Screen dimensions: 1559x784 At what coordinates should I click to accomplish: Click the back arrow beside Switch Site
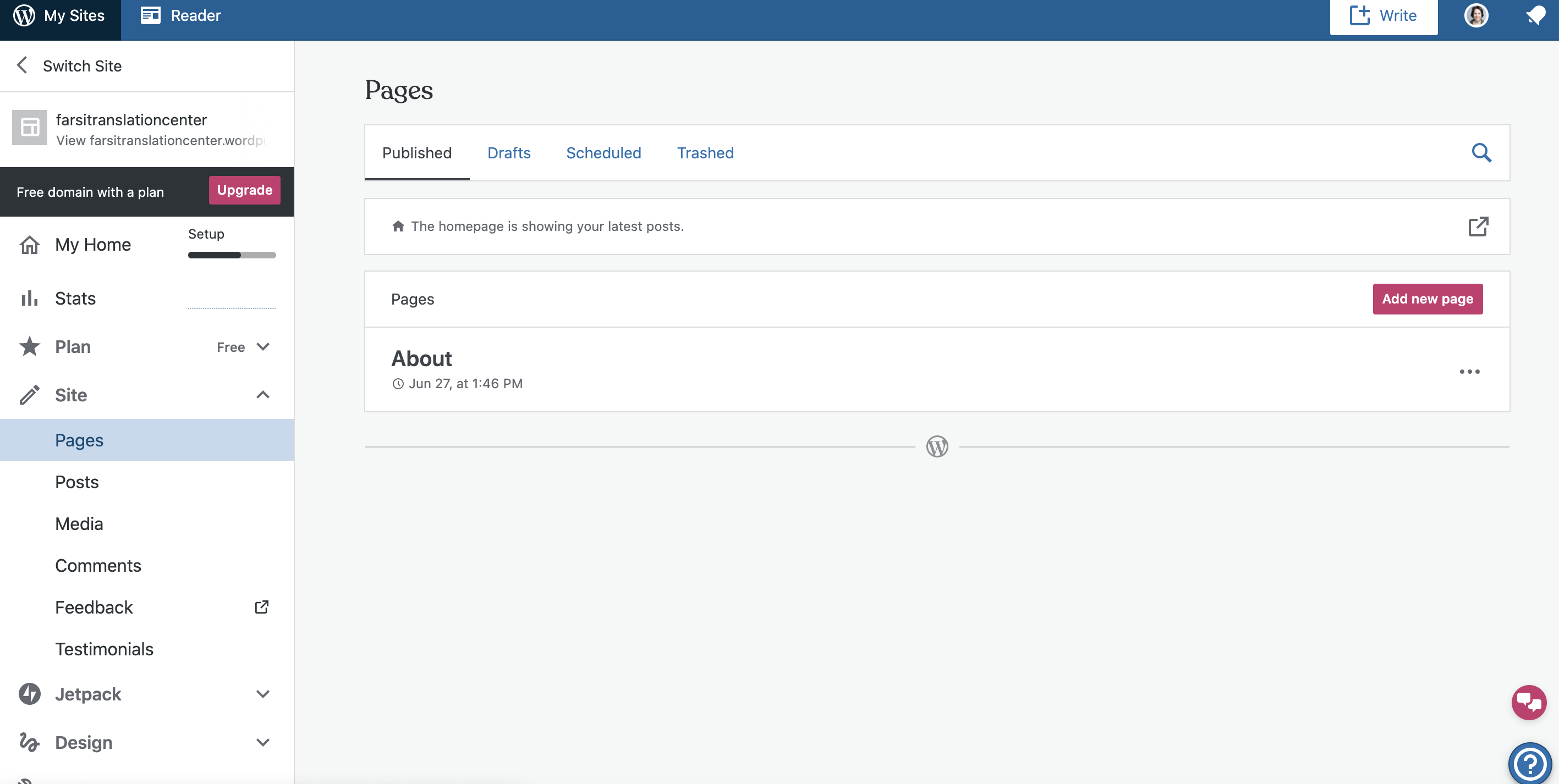pos(23,65)
